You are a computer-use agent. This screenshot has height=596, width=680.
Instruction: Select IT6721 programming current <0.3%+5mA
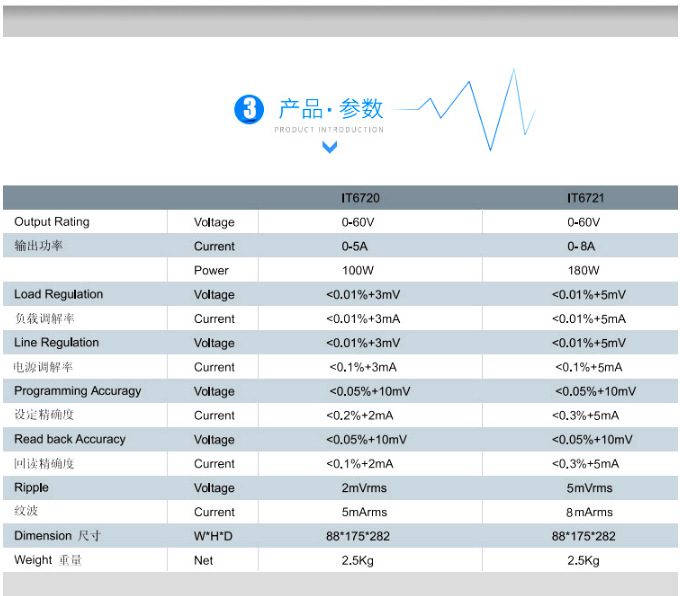pyautogui.click(x=585, y=415)
